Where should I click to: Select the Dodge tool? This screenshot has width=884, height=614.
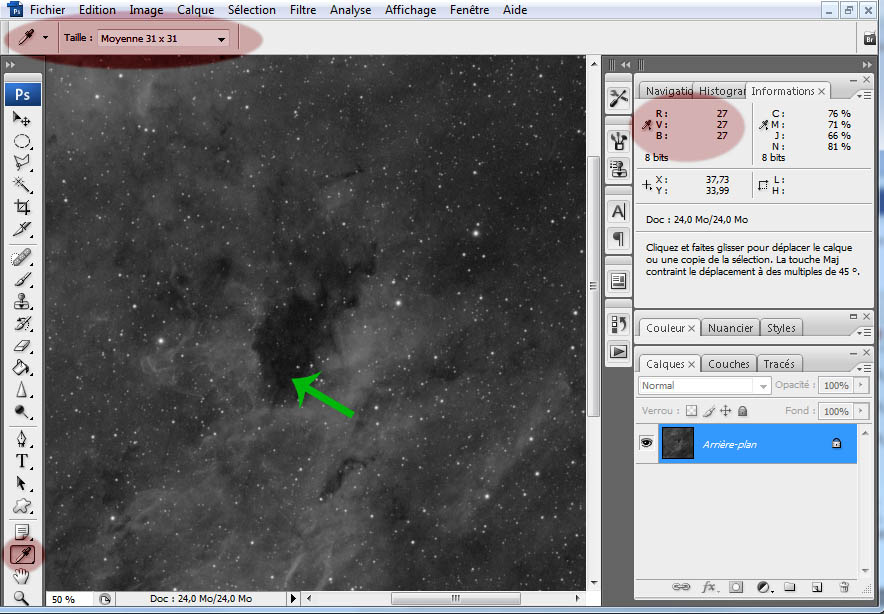[x=22, y=412]
